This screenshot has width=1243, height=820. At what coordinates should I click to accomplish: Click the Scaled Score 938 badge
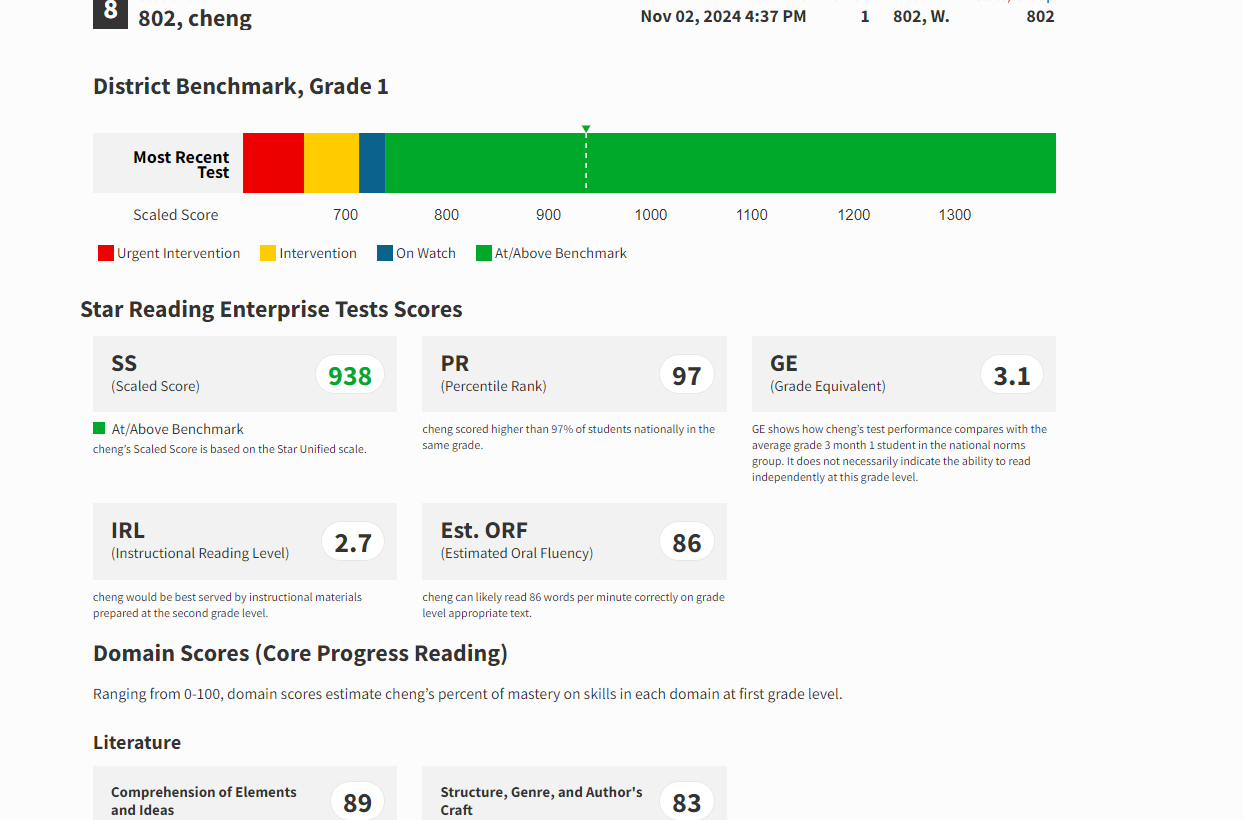tap(350, 375)
